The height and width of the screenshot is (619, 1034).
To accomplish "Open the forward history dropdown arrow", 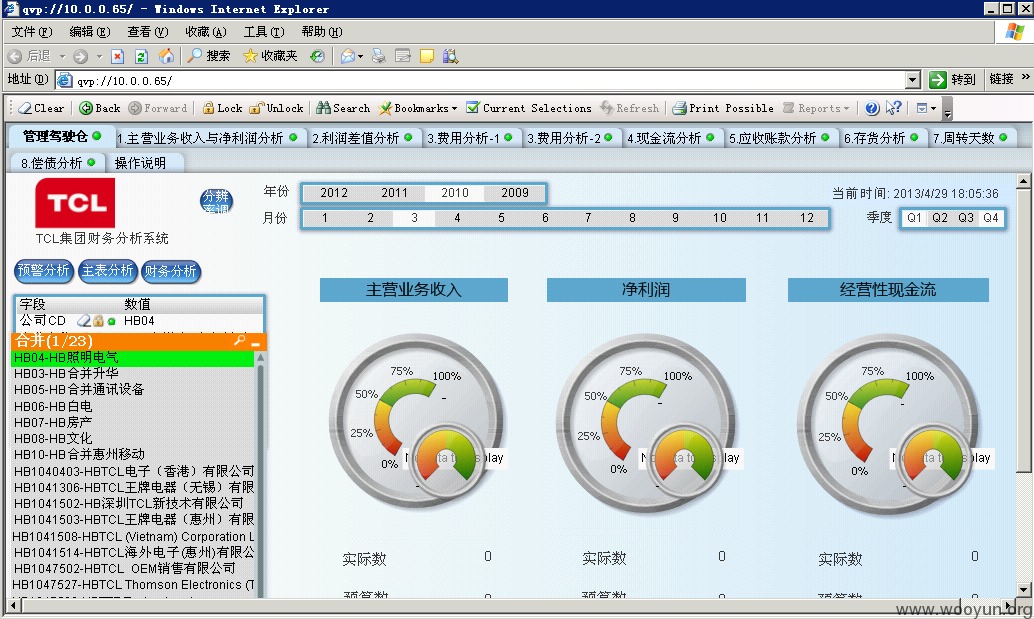I will tap(99, 56).
